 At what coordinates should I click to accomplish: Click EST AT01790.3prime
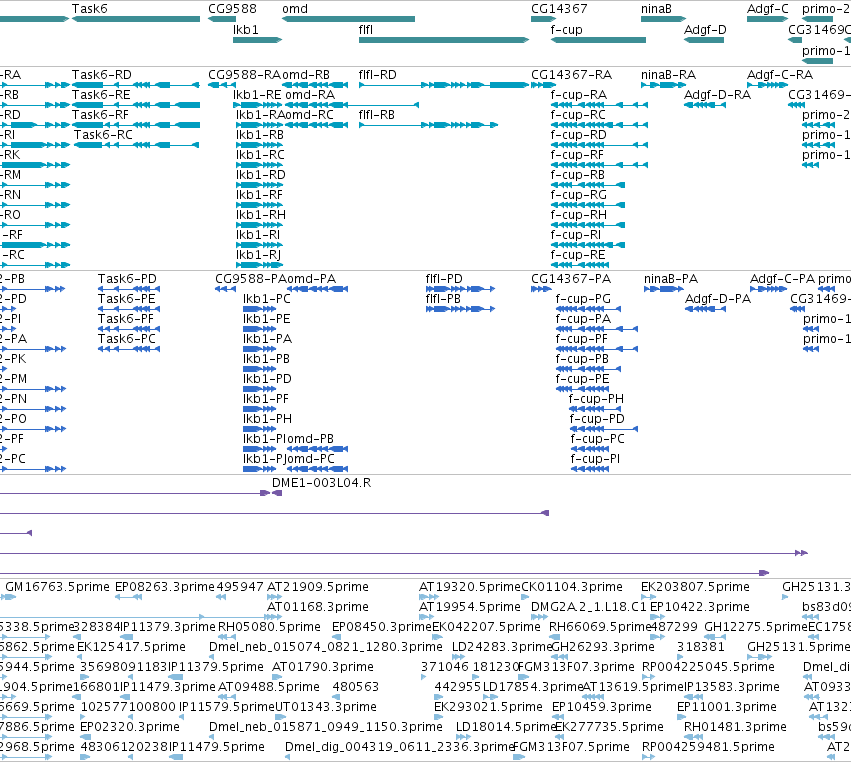pos(322,666)
